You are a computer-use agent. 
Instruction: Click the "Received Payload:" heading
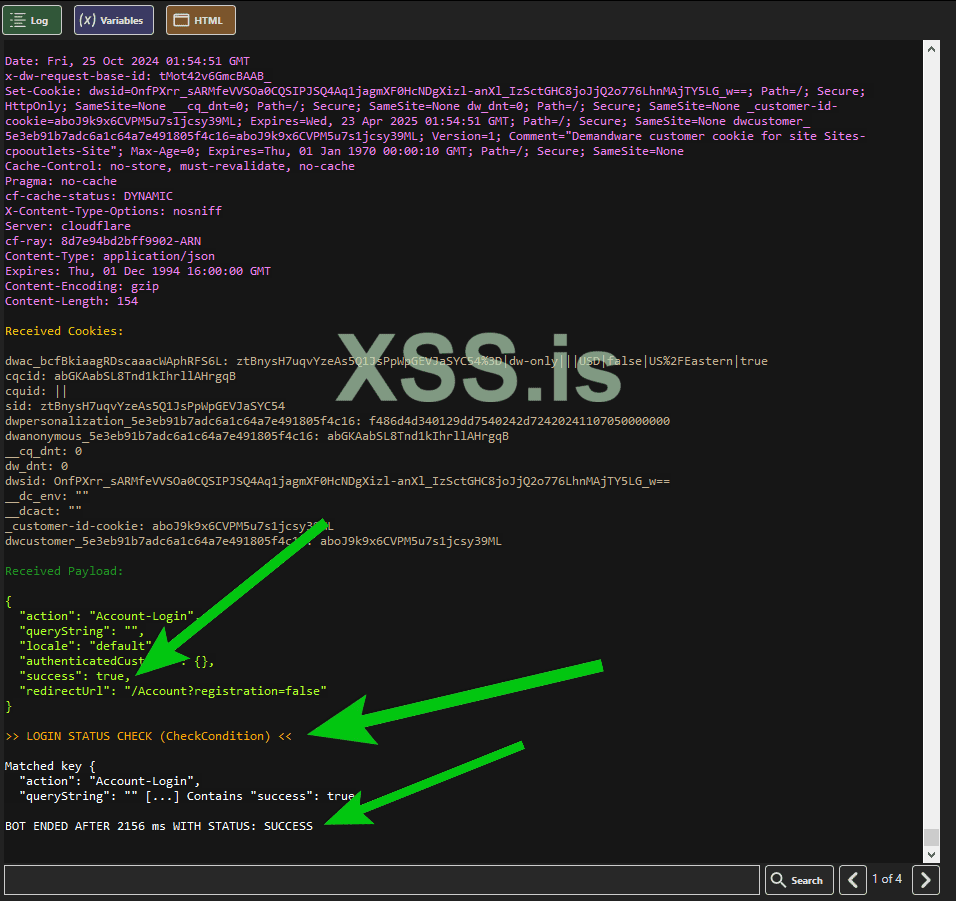pyautogui.click(x=64, y=571)
